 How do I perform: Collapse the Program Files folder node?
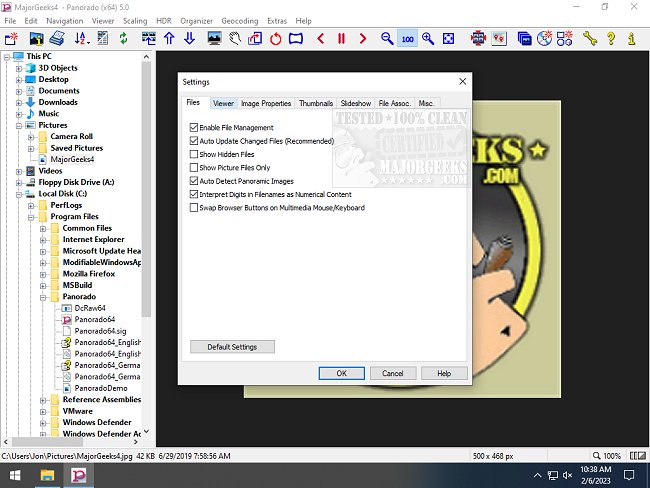tap(31, 217)
